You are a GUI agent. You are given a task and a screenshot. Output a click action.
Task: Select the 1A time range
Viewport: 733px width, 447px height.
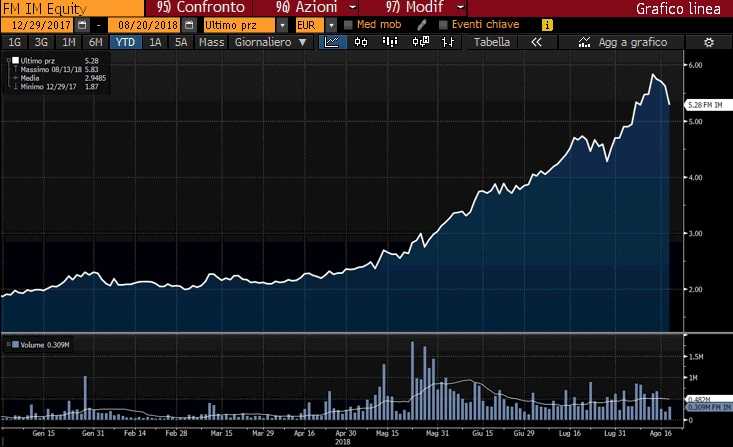[x=155, y=42]
